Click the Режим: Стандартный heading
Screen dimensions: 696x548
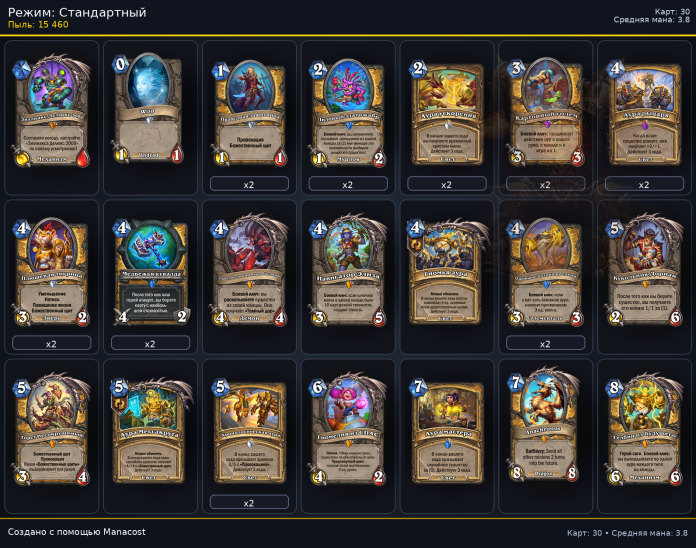tap(77, 12)
